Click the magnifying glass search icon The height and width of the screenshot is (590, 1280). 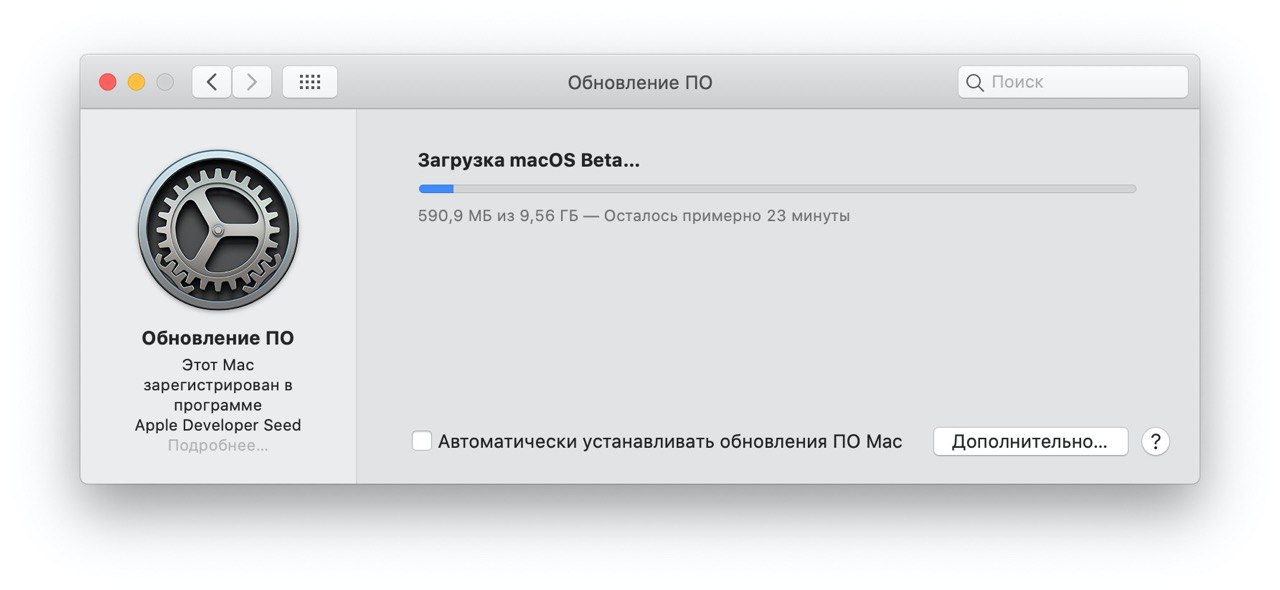click(975, 82)
